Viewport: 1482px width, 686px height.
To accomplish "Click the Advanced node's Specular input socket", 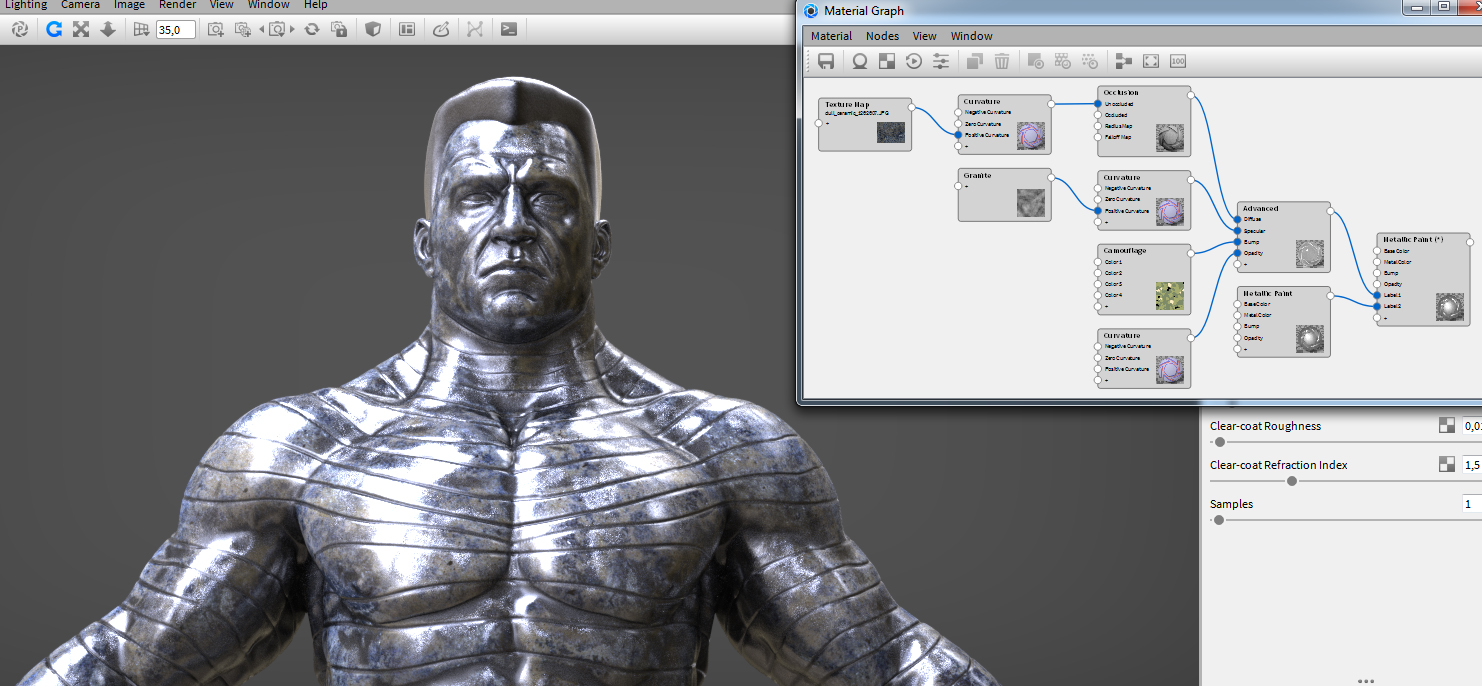I will tap(1238, 231).
